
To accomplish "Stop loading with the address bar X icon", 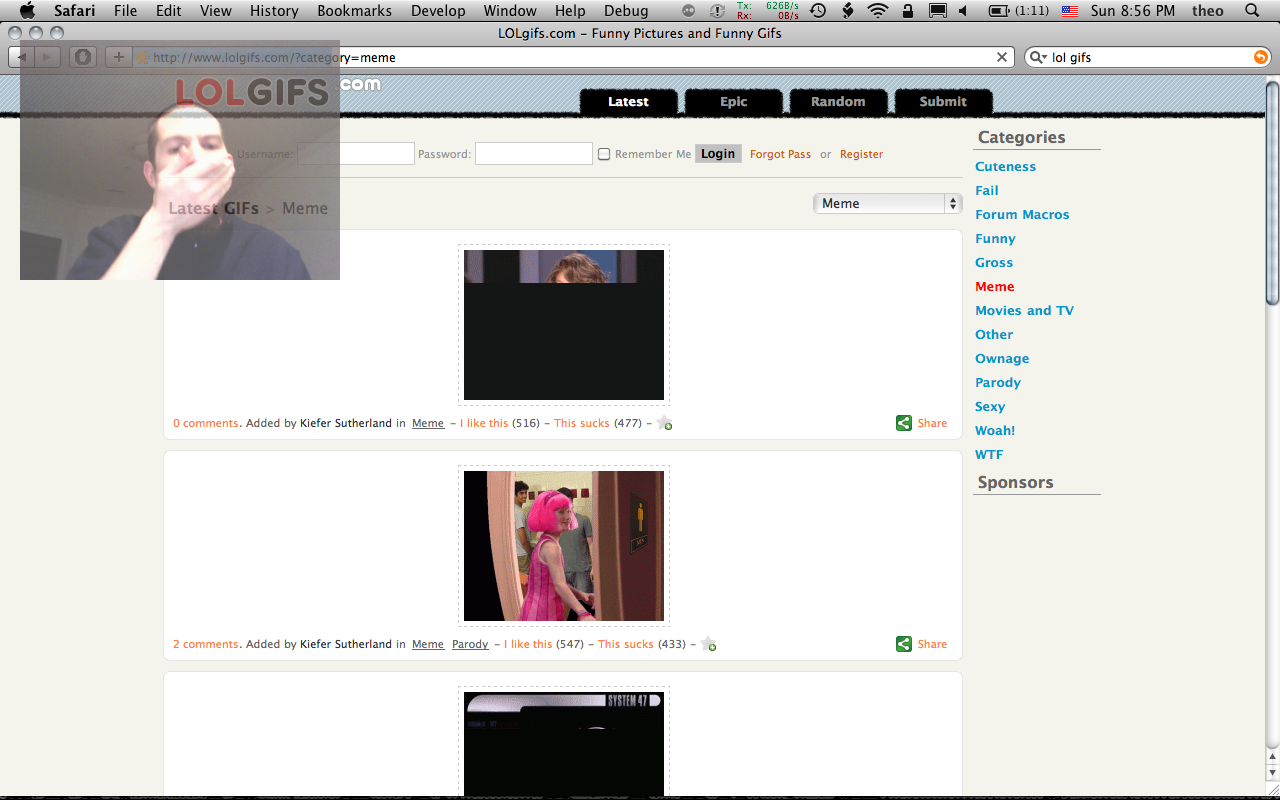I will click(1002, 57).
